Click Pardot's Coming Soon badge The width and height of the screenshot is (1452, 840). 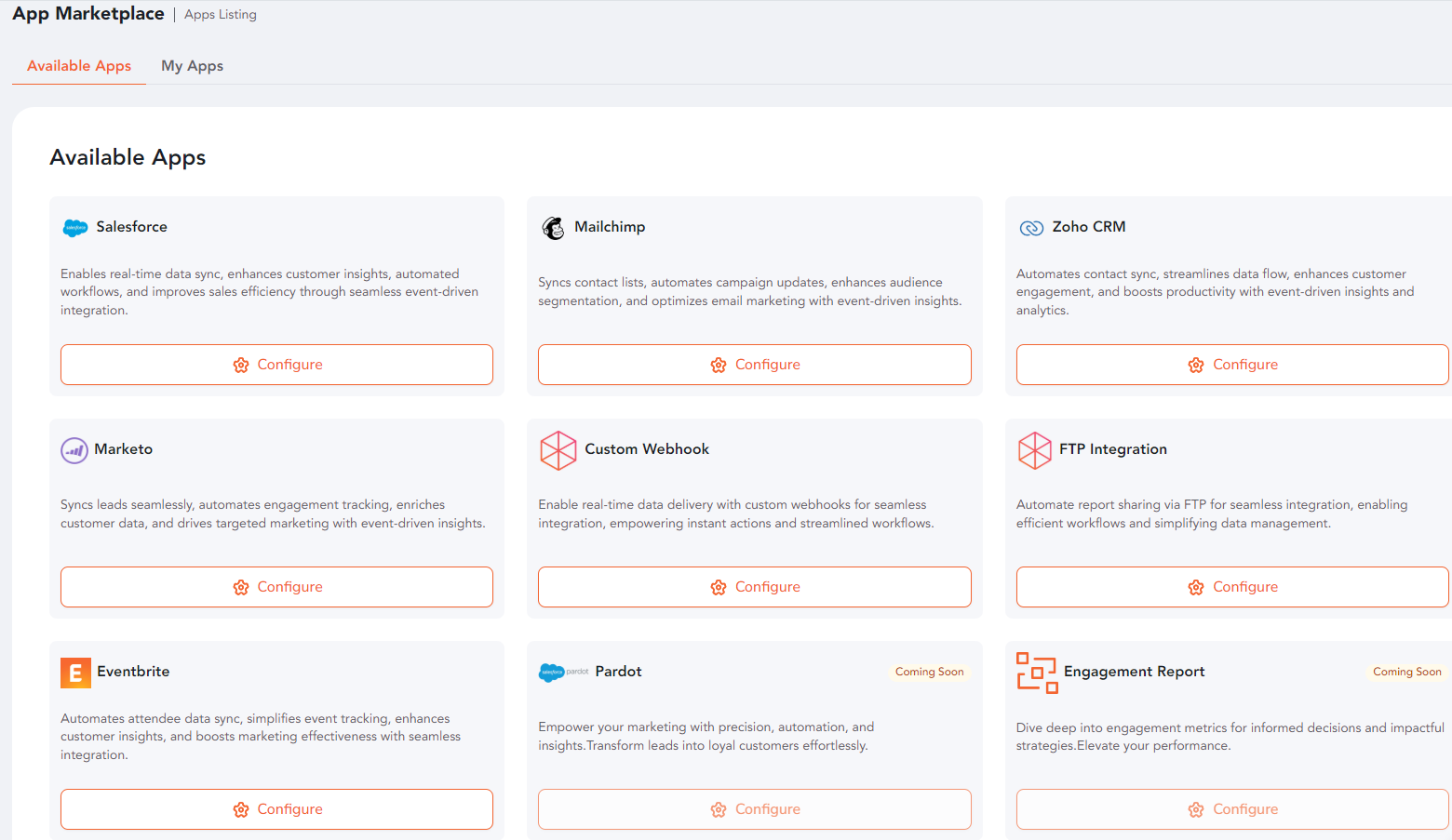coord(929,672)
